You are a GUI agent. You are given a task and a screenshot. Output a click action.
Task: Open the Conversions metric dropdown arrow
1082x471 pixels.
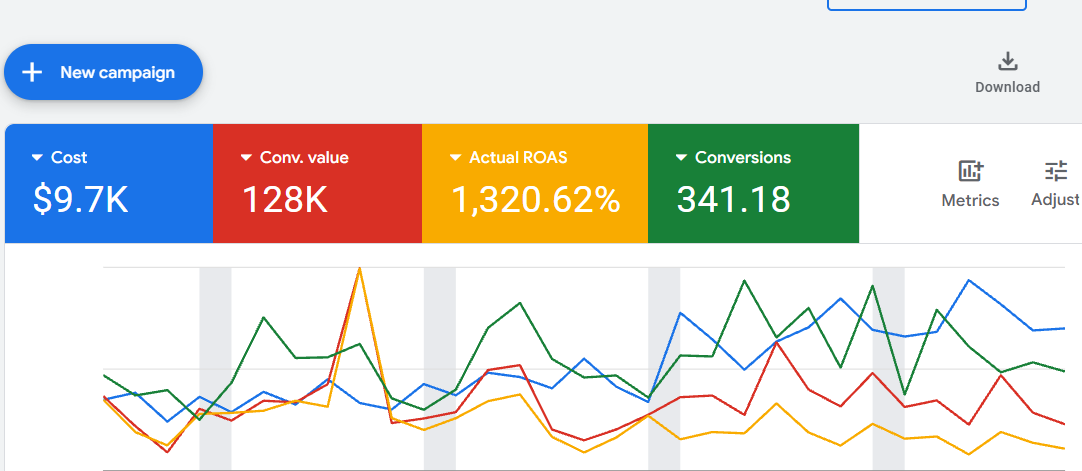681,158
